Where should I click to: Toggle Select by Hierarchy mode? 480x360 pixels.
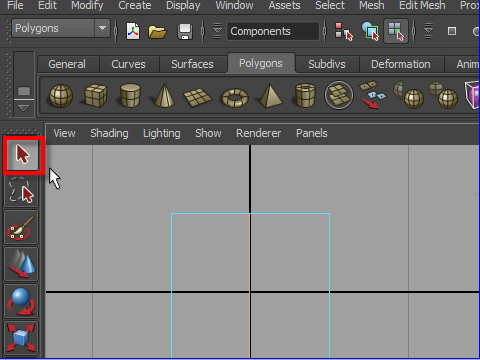click(x=344, y=31)
